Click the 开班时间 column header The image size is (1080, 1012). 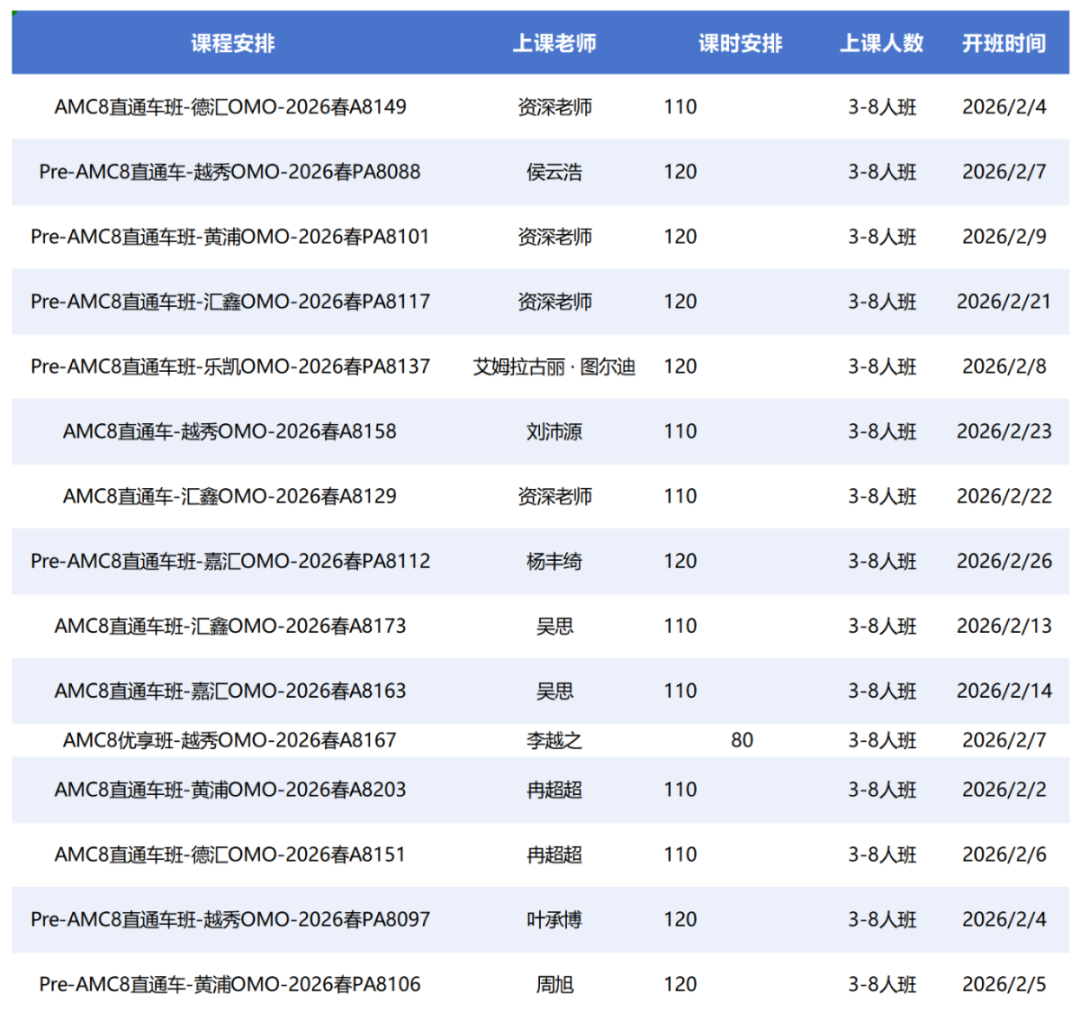(x=1005, y=43)
